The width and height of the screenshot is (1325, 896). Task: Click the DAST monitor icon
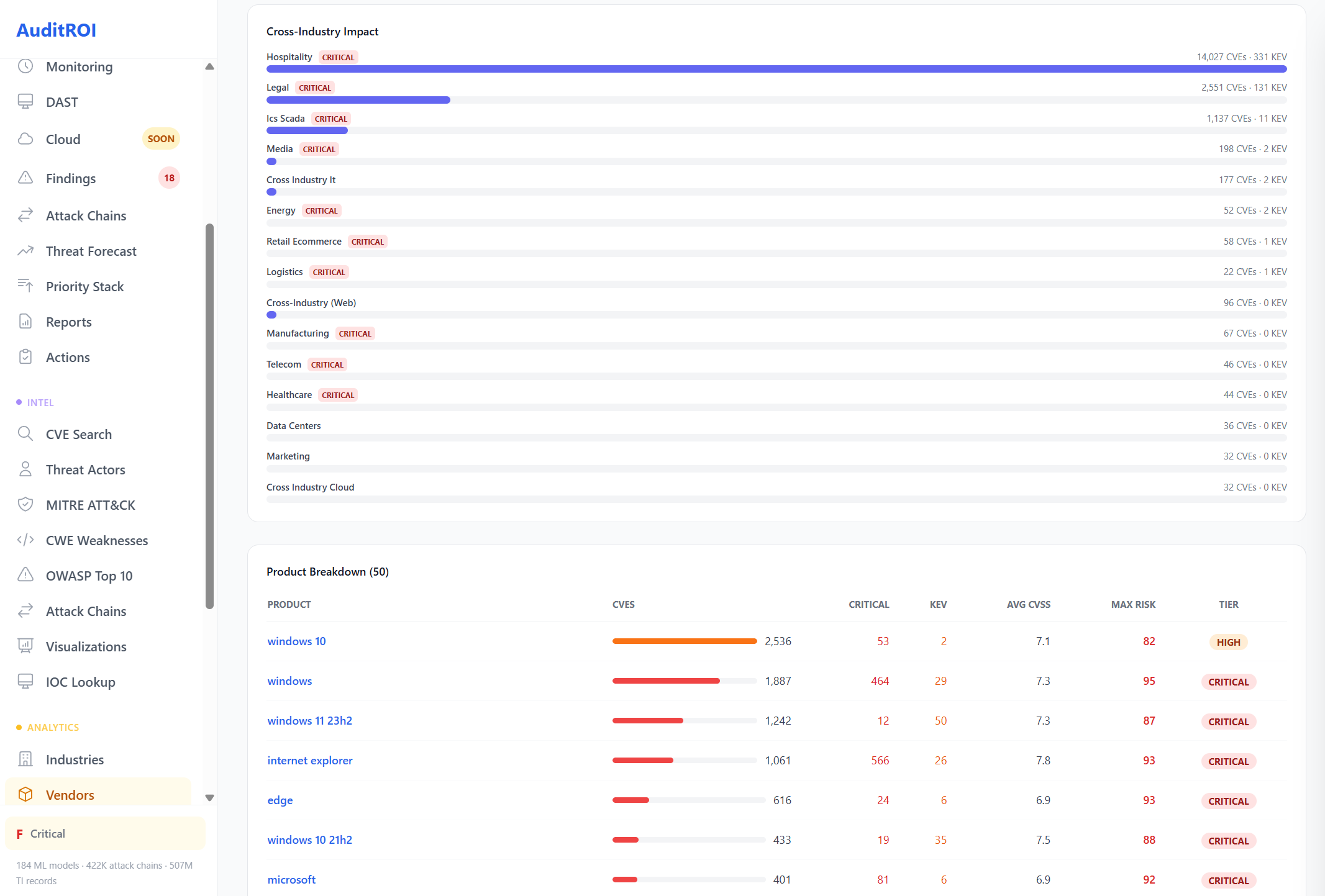point(25,102)
